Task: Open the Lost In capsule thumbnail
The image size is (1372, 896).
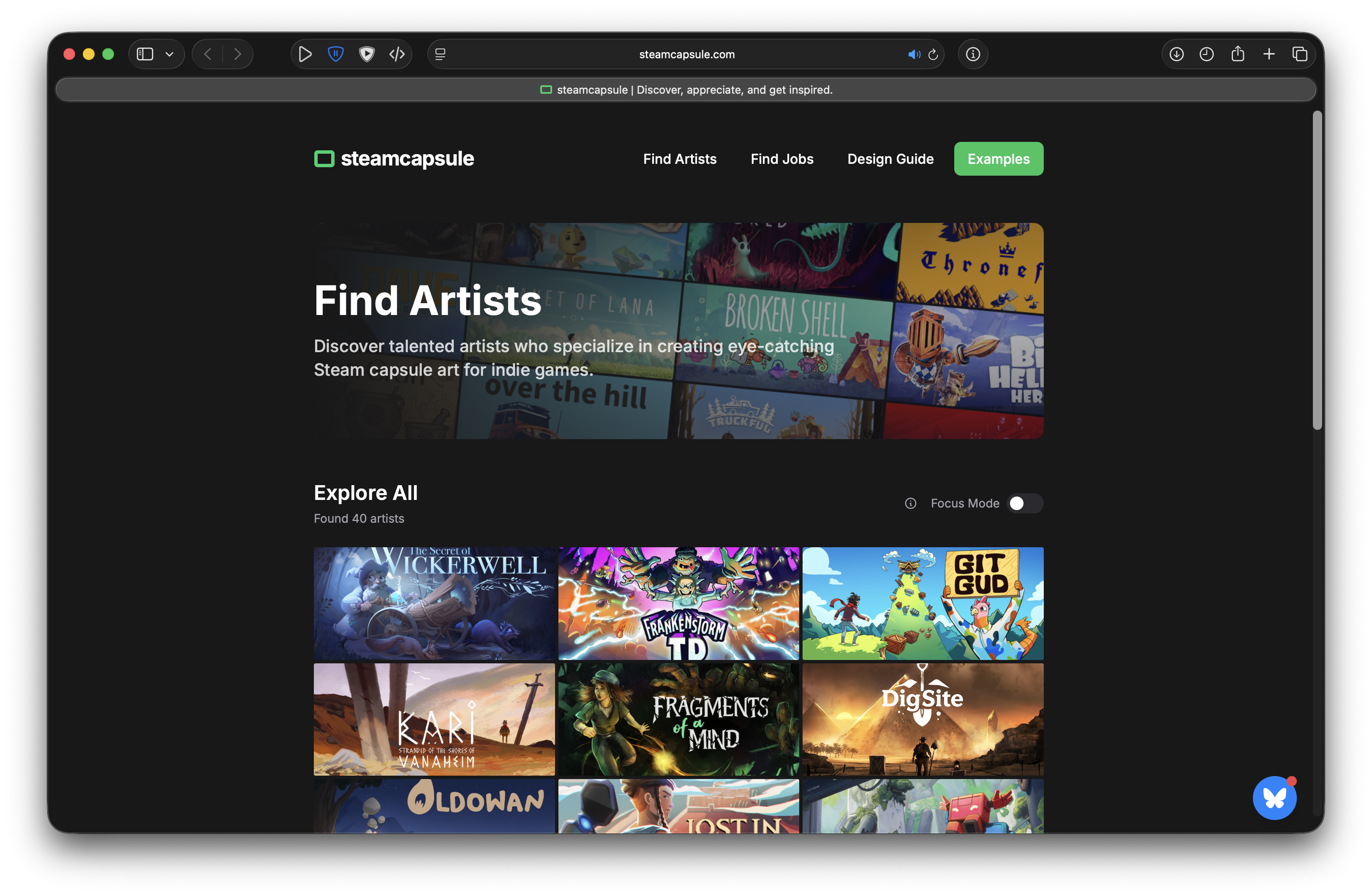Action: (678, 806)
